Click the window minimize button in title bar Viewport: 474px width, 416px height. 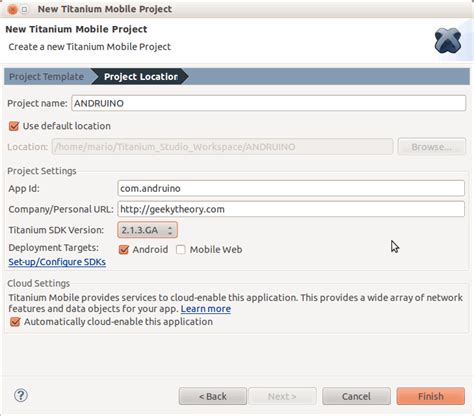pos(25,9)
